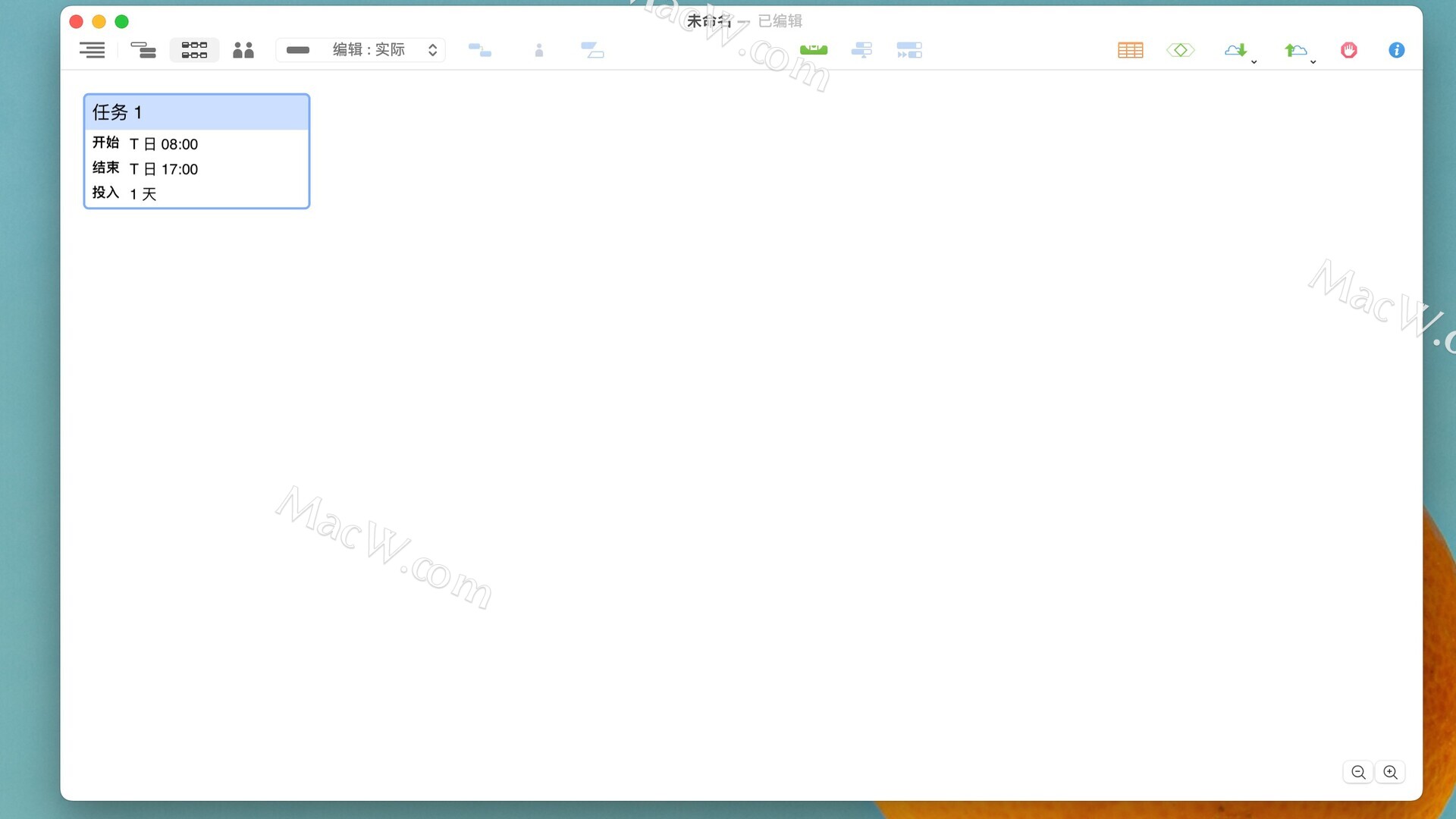Zoom out with the minus magnifier
This screenshot has width=1456, height=819.
click(1358, 772)
